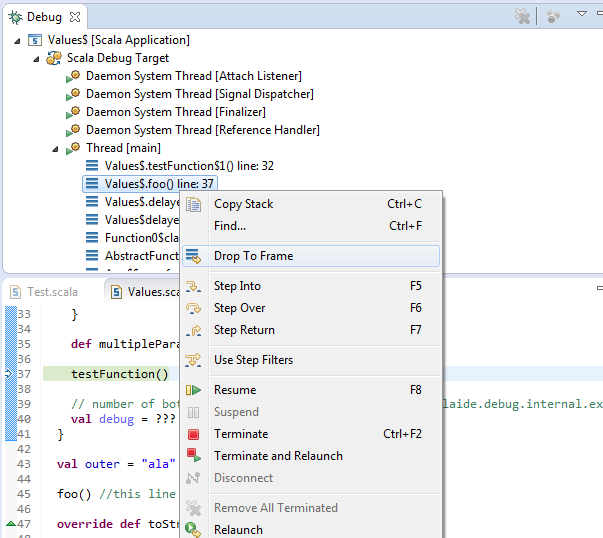Choose Find... from the context menu

[x=230, y=226]
